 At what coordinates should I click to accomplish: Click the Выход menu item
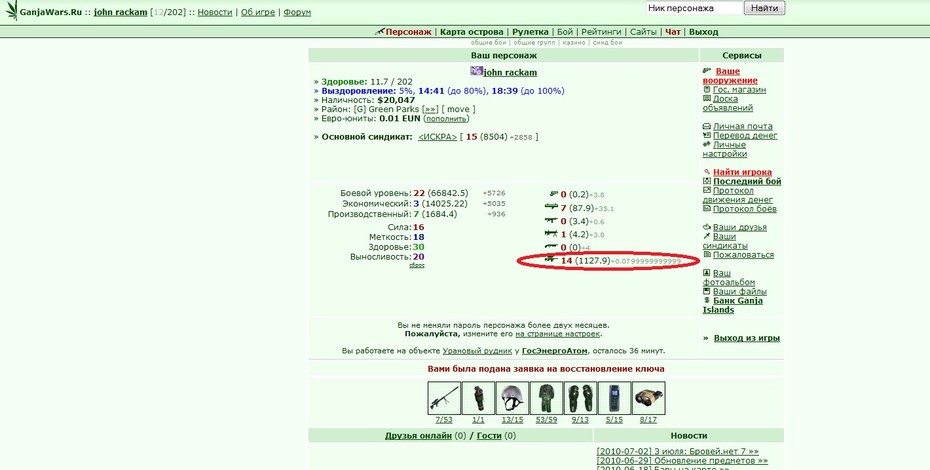(x=703, y=32)
